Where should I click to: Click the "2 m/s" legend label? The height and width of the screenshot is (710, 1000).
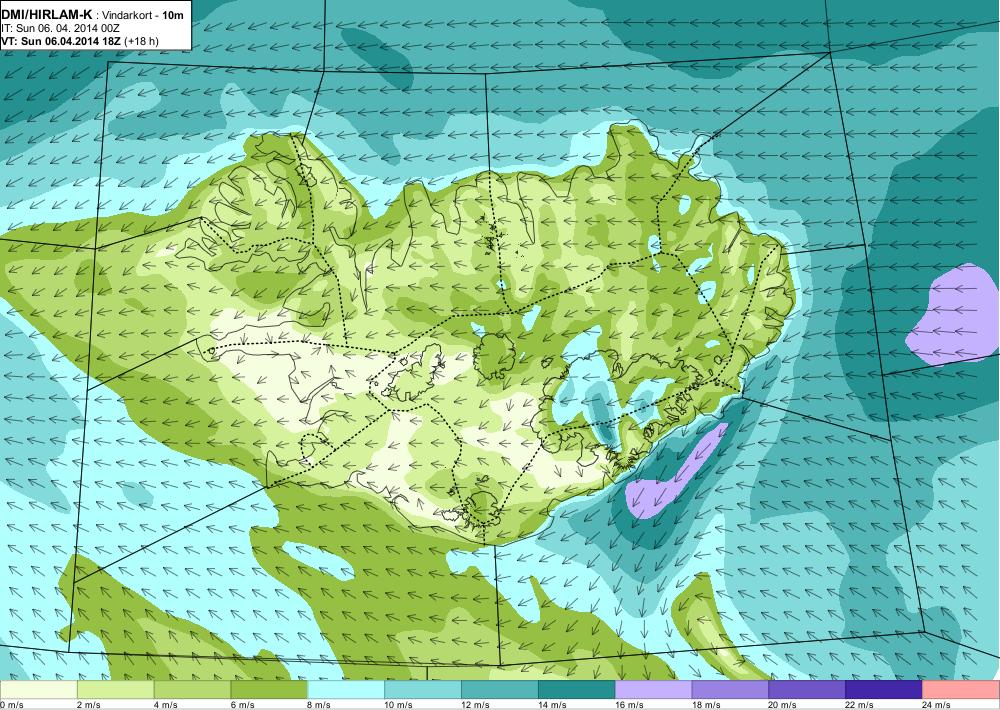point(89,705)
